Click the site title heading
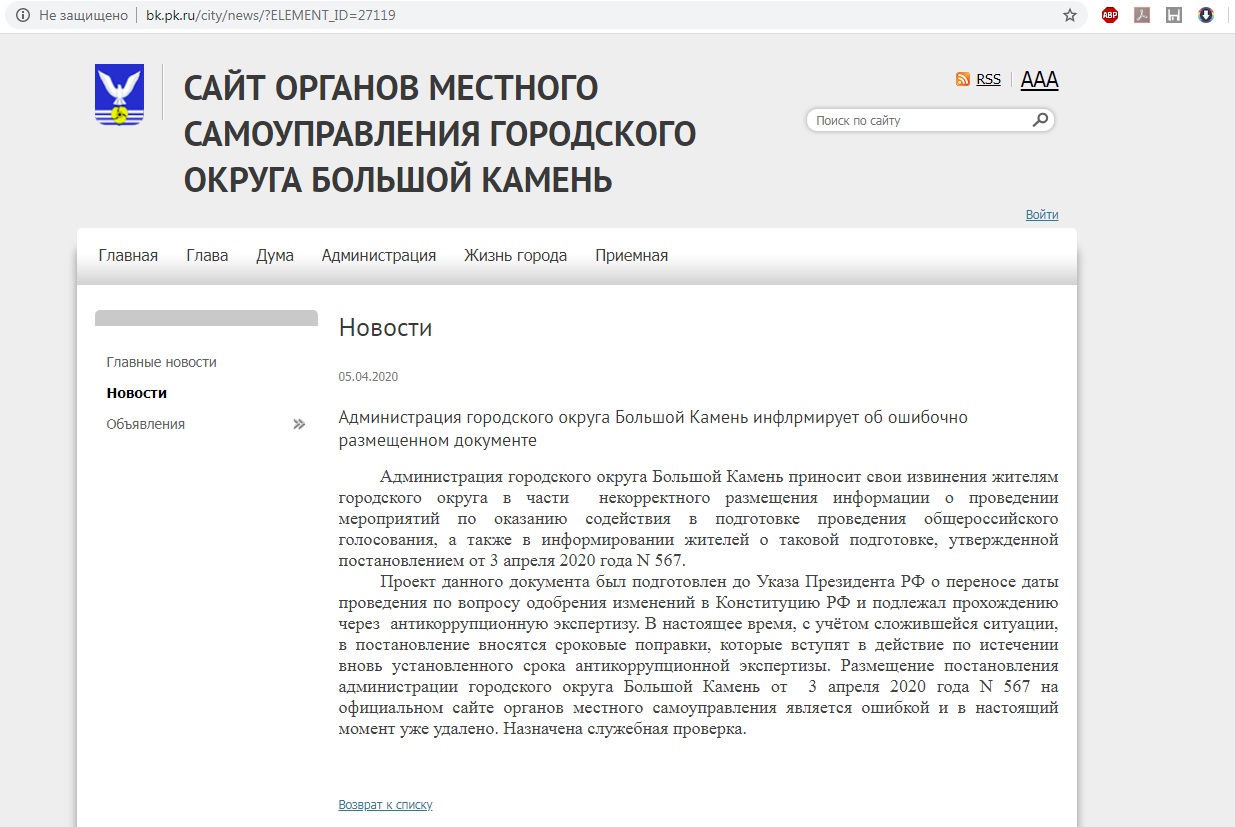 point(440,134)
